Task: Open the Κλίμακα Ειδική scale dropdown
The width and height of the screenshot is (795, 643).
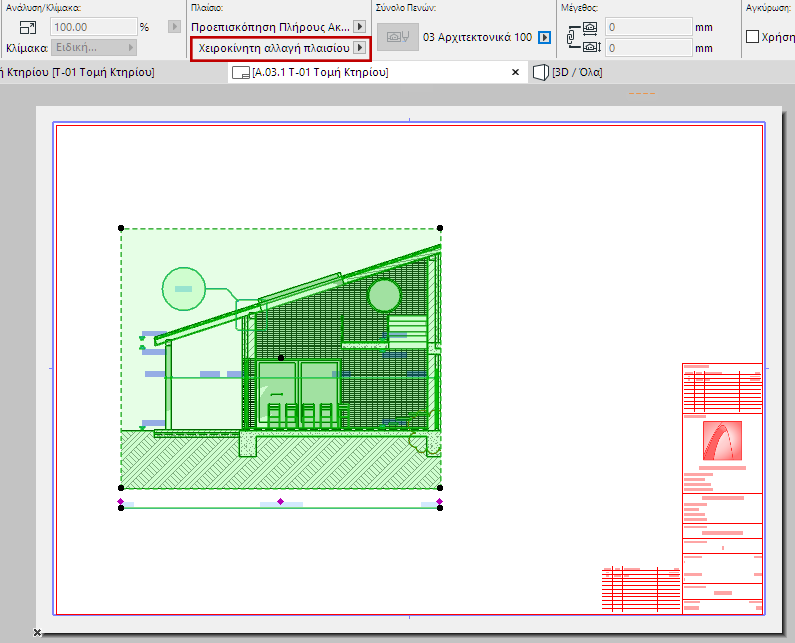Action: 93,47
